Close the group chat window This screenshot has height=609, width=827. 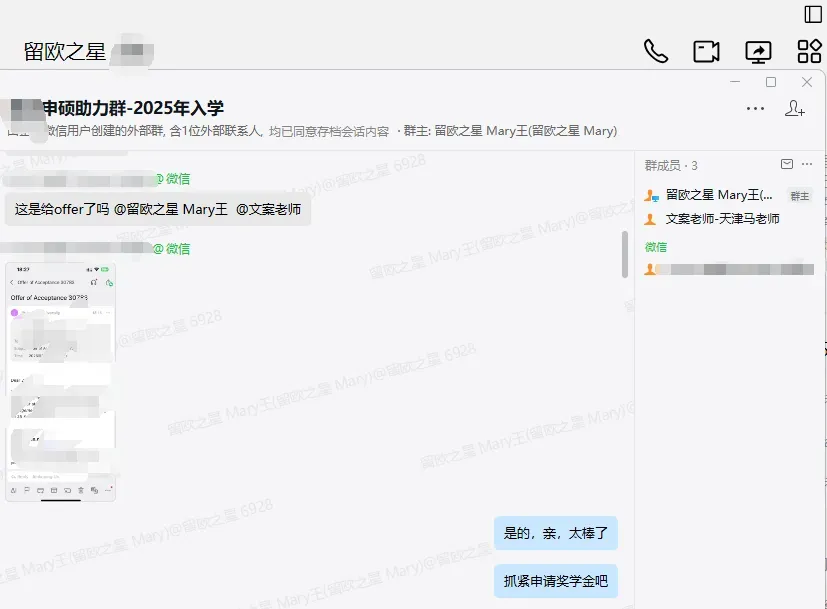click(807, 82)
